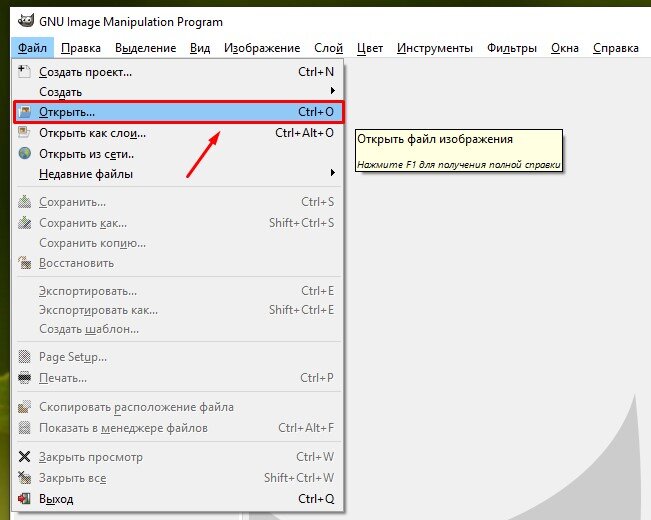Click the 'GNU Image Manipulation Program' title text

point(131,22)
